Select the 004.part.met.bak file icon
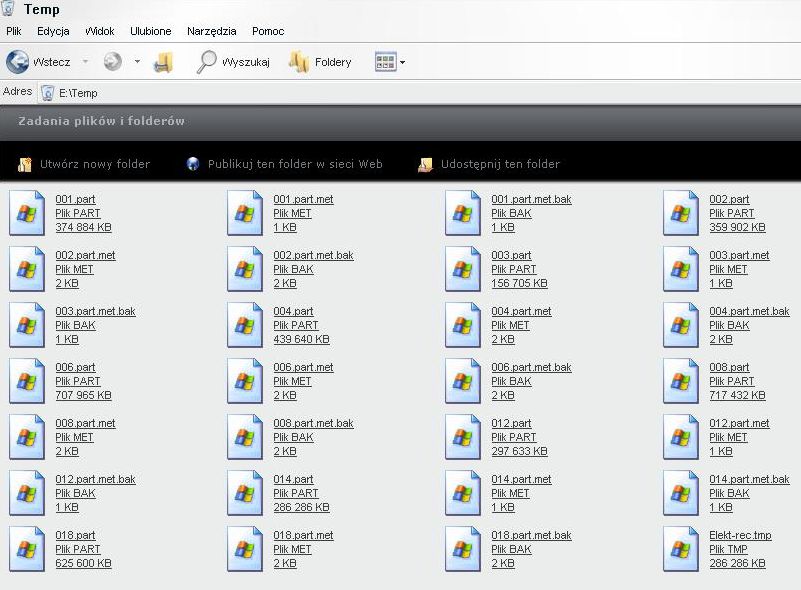Screen dimensions: 801x590 click(680, 325)
